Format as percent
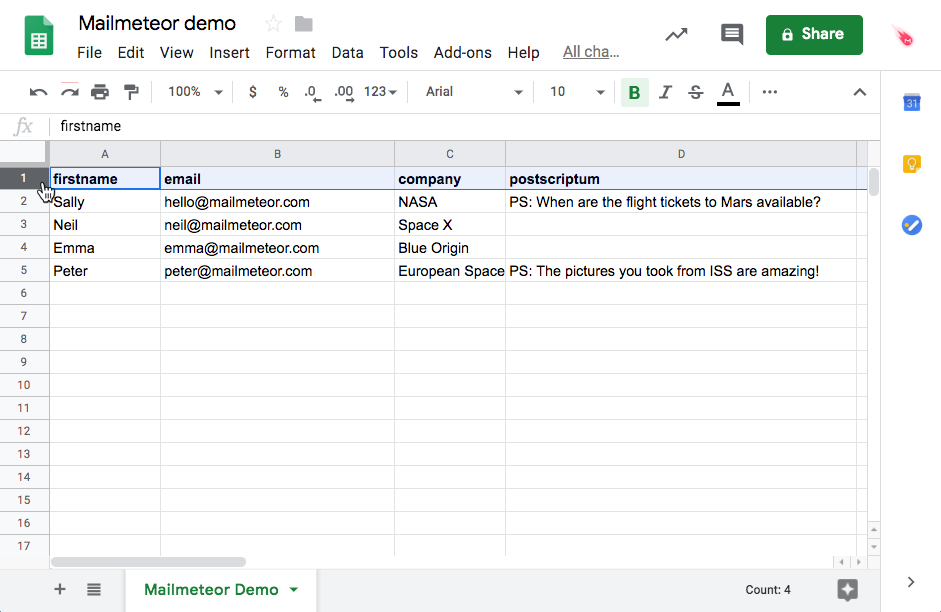The image size is (941, 612). [283, 92]
